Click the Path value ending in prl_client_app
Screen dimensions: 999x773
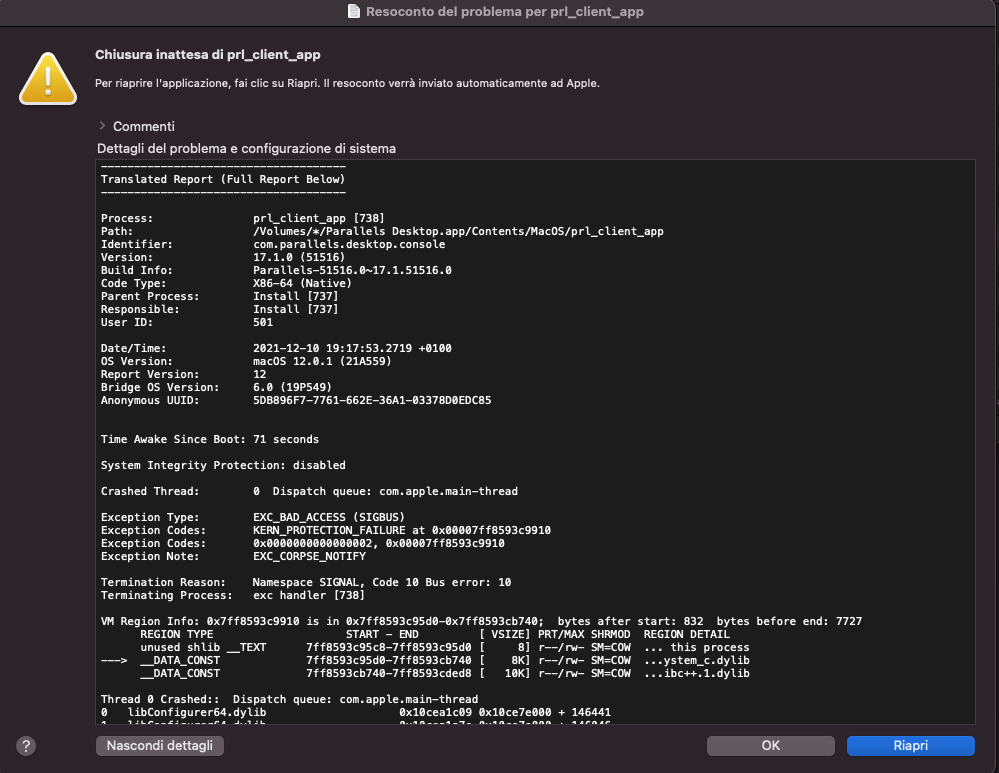458,231
